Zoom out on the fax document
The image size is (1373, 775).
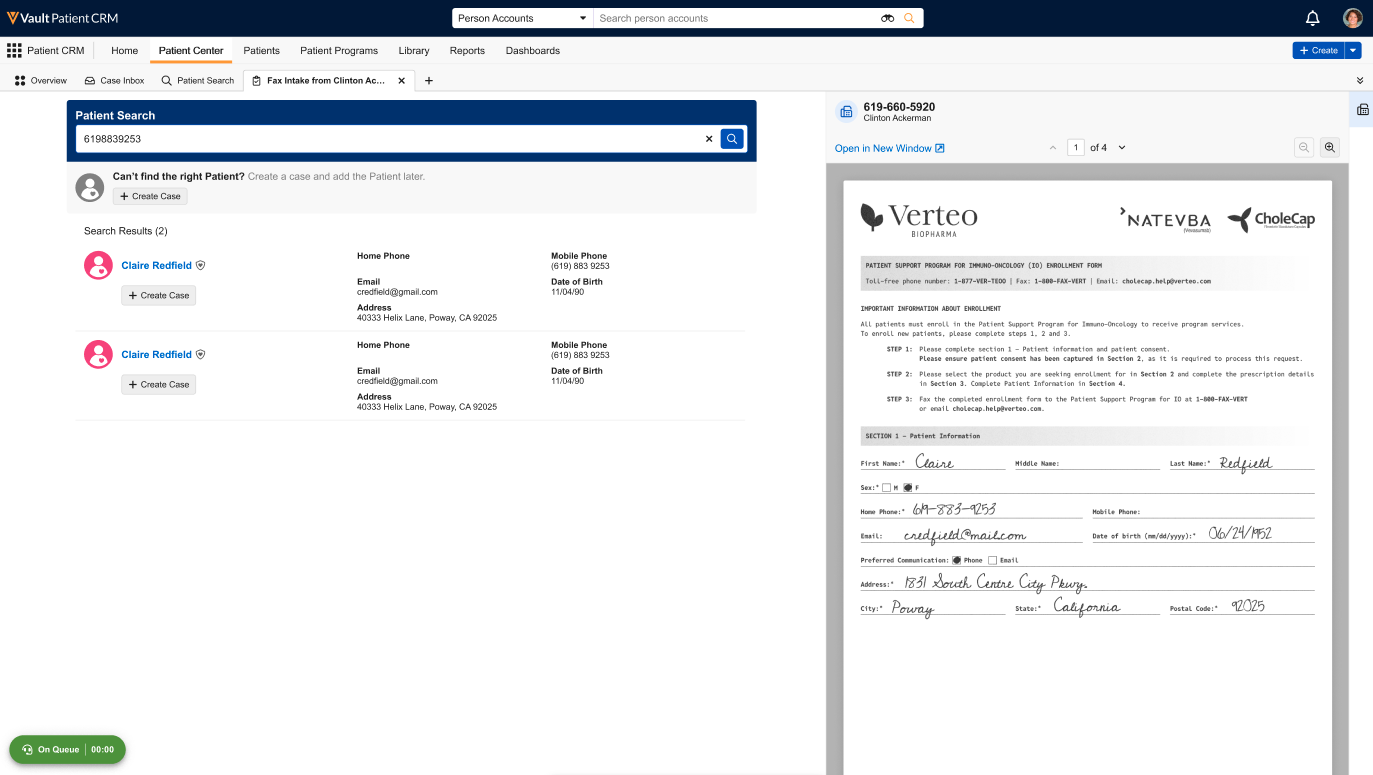[1304, 148]
